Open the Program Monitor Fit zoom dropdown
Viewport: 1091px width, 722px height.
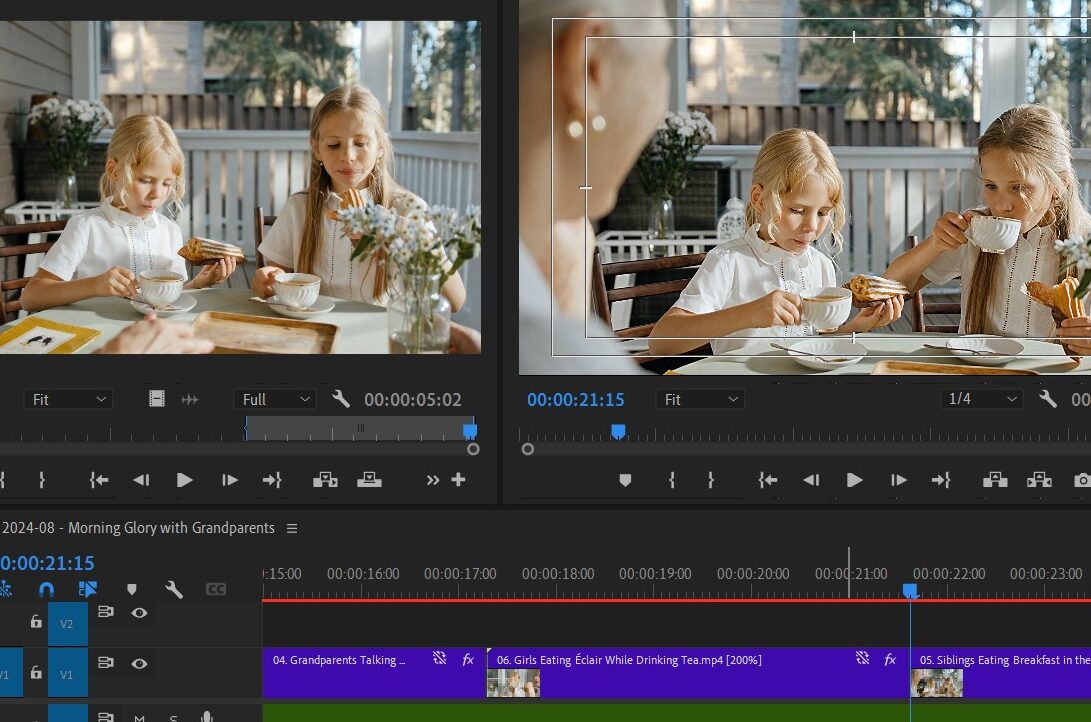[x=700, y=399]
